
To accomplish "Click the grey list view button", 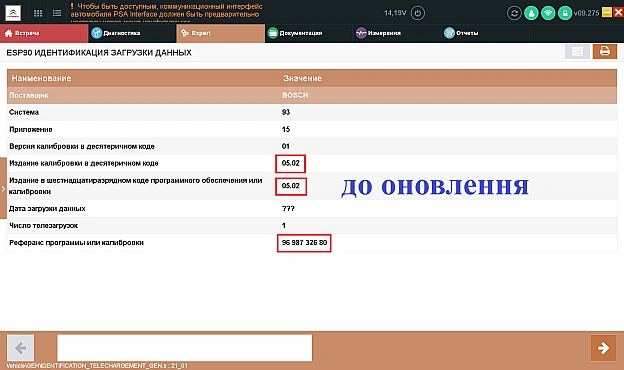I will pyautogui.click(x=577, y=52).
